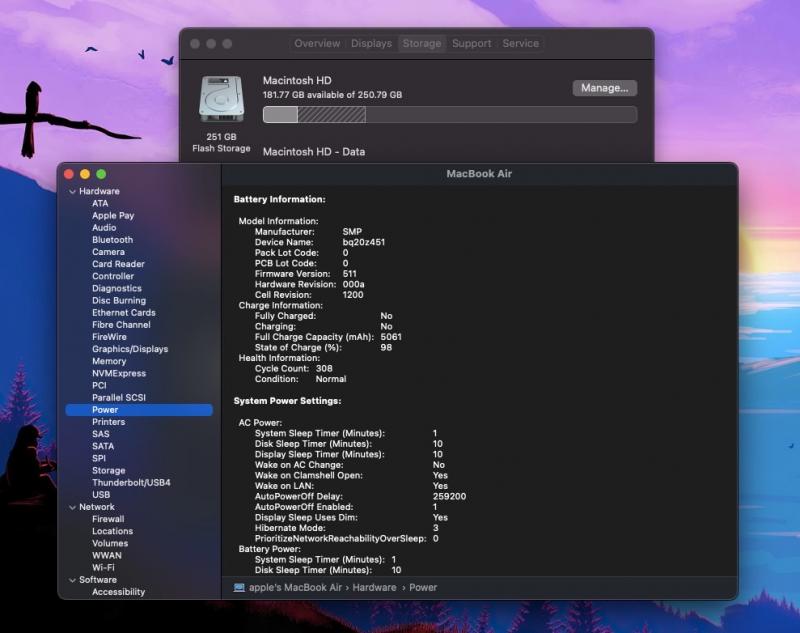
Task: Open the Audio hardware entry
Action: tap(104, 228)
